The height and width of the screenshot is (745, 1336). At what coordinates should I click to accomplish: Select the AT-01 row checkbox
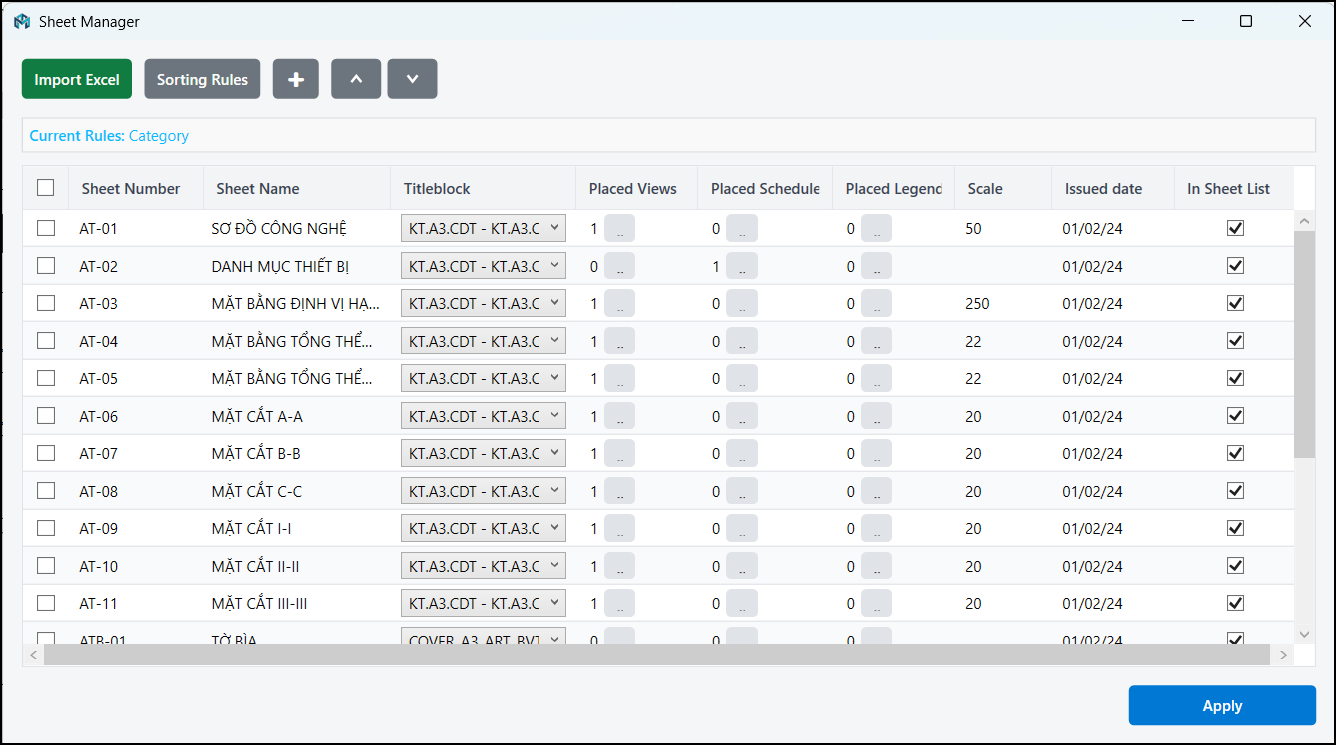(46, 228)
